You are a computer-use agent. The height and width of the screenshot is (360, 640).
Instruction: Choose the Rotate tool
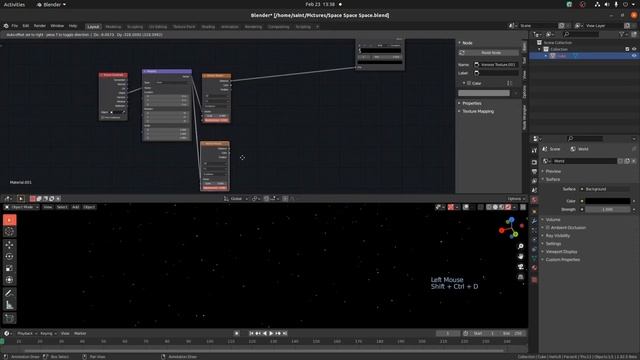click(9, 256)
